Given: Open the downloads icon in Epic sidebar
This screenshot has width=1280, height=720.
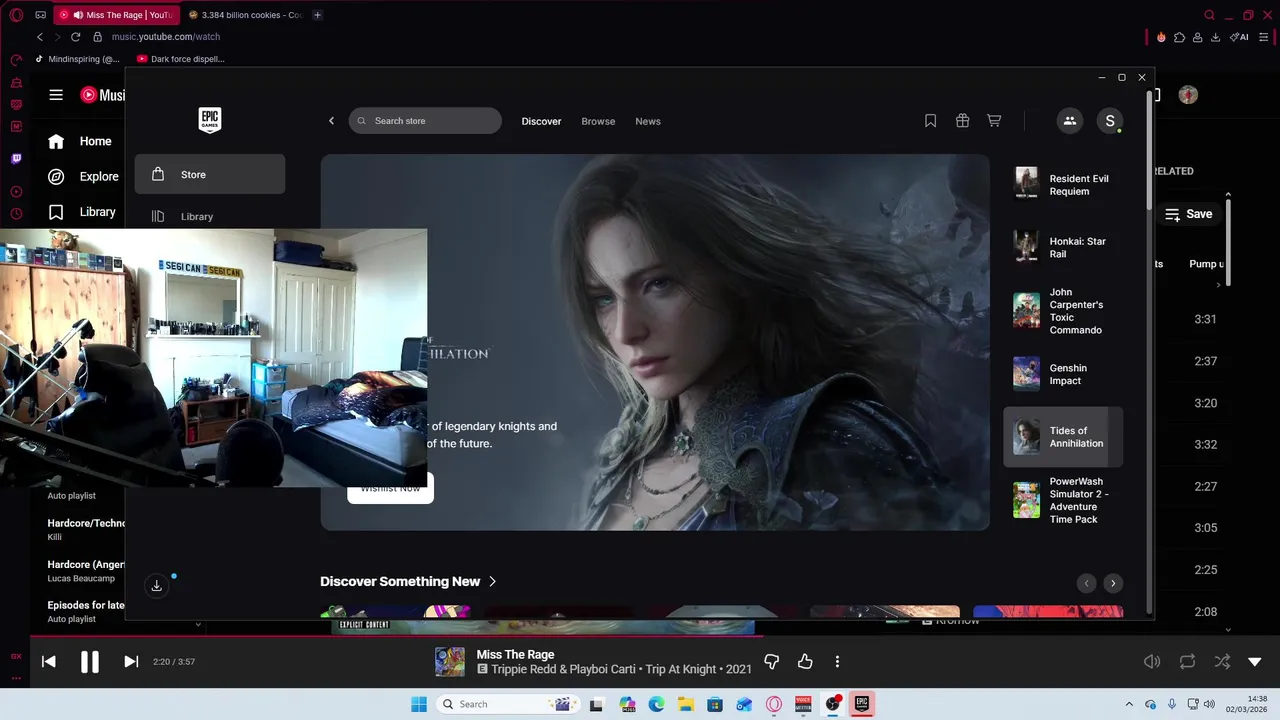Looking at the screenshot, I should pos(156,586).
